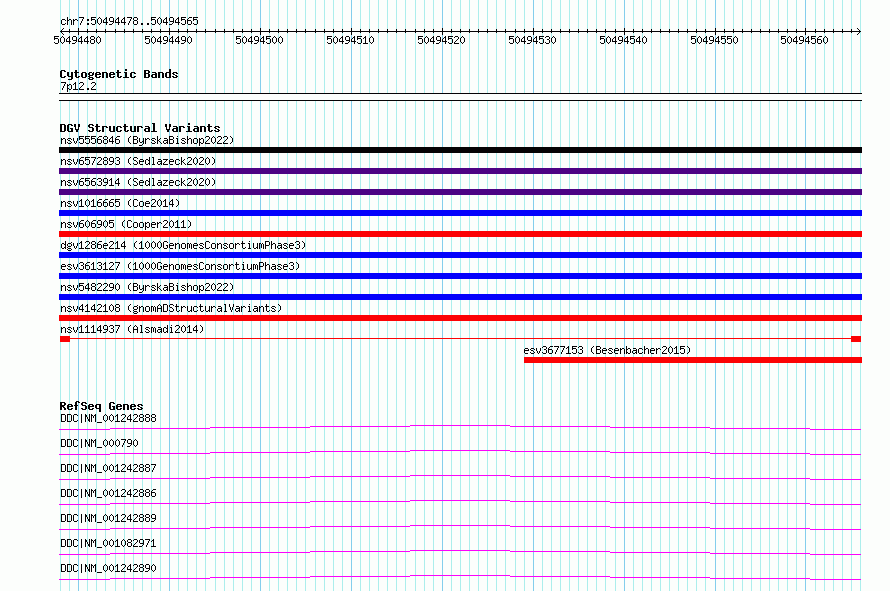Open the DGV Structural Variants track title
The width and height of the screenshot is (890, 591).
[x=140, y=128]
